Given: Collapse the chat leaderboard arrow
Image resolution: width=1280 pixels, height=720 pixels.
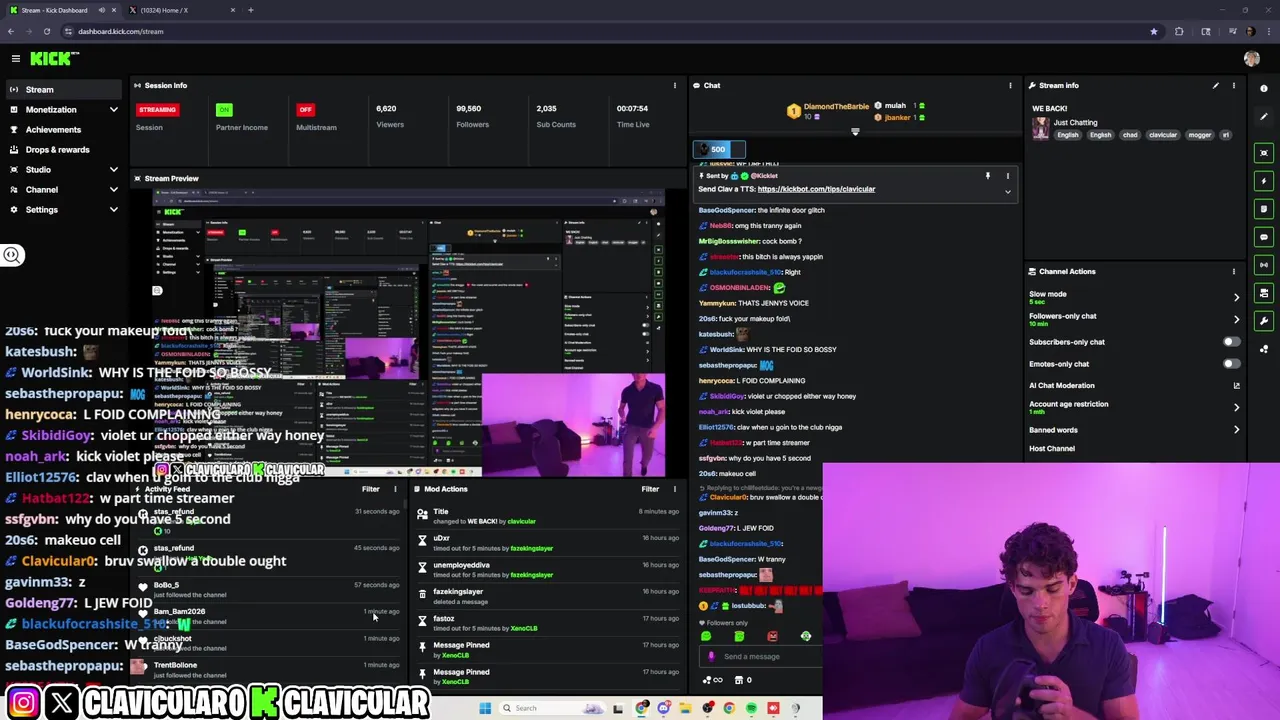Looking at the screenshot, I should click(855, 132).
